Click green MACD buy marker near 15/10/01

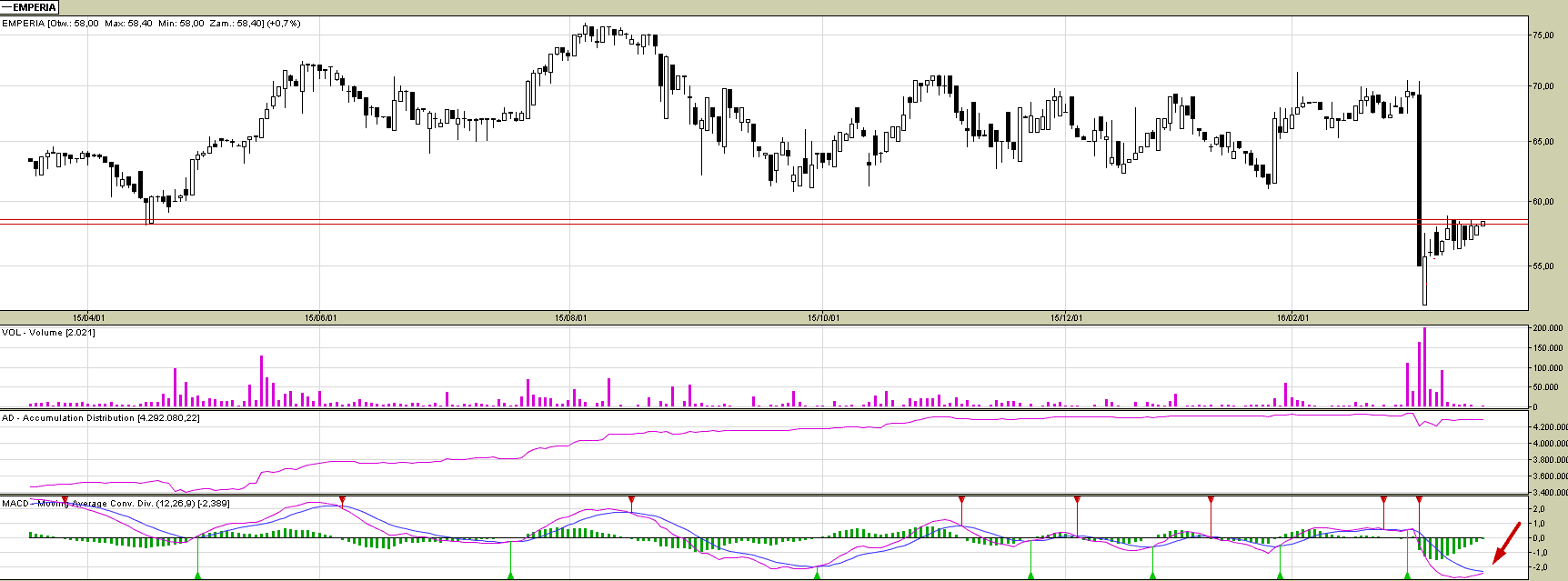[817, 574]
